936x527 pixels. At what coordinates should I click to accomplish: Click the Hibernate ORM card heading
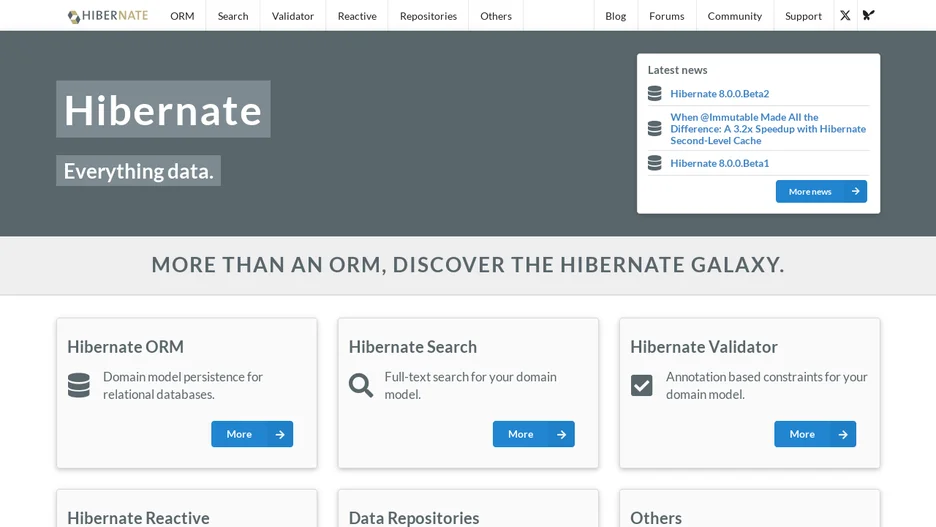click(x=125, y=347)
